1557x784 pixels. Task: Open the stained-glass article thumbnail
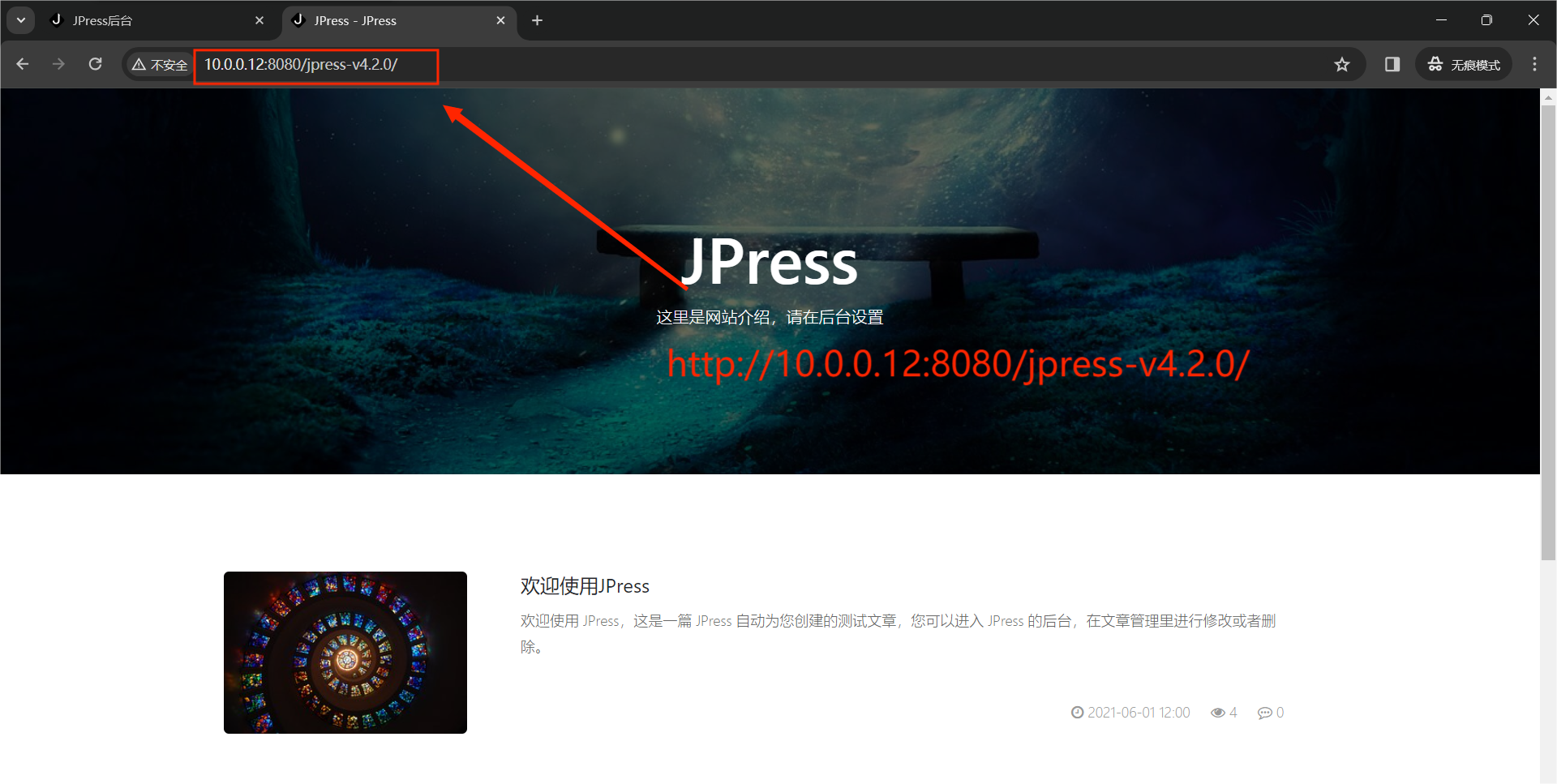pos(345,653)
